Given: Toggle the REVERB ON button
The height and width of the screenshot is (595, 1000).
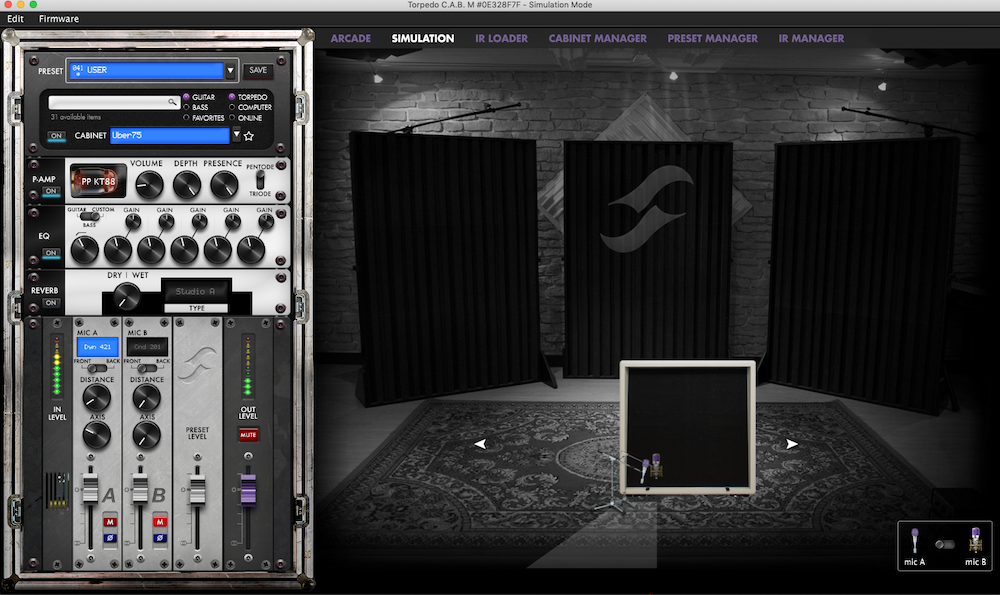Looking at the screenshot, I should pyautogui.click(x=51, y=303).
